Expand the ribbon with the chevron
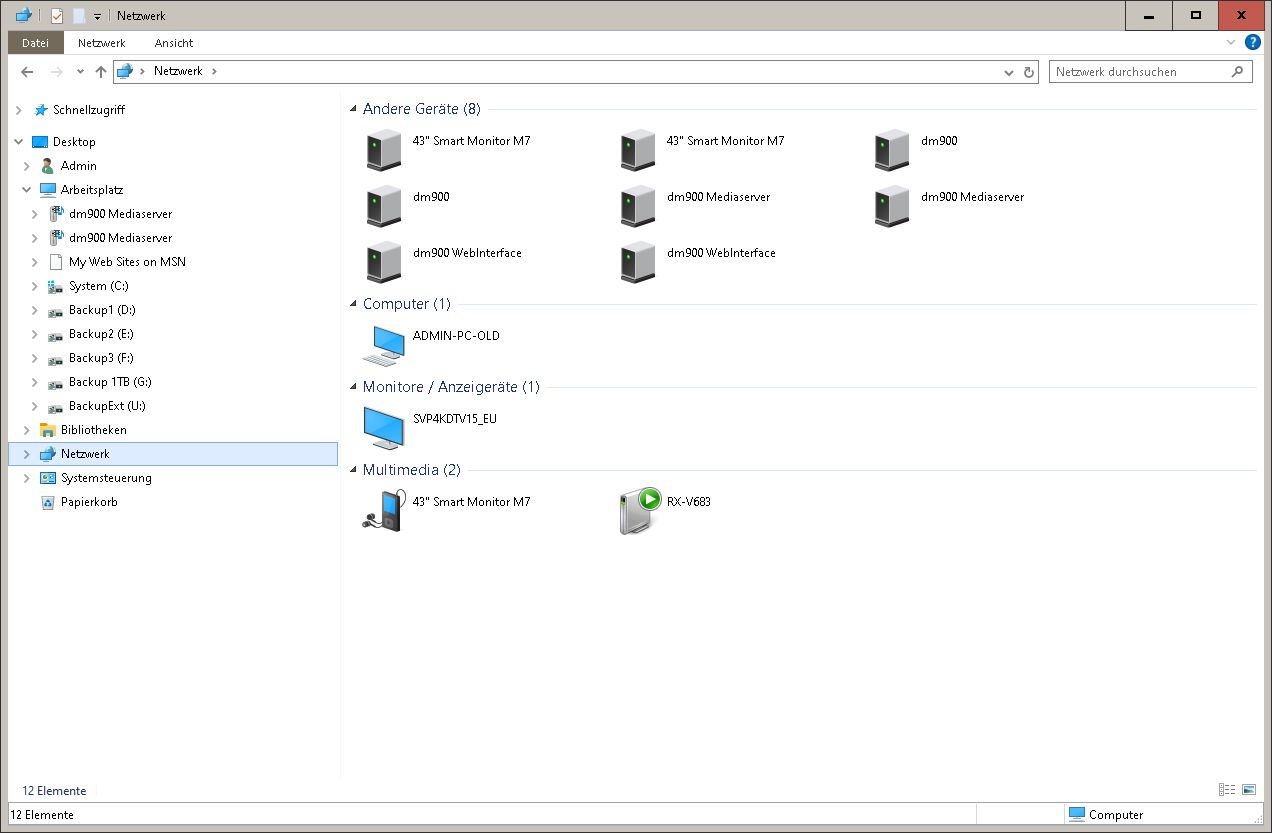1272x833 pixels. [1231, 43]
